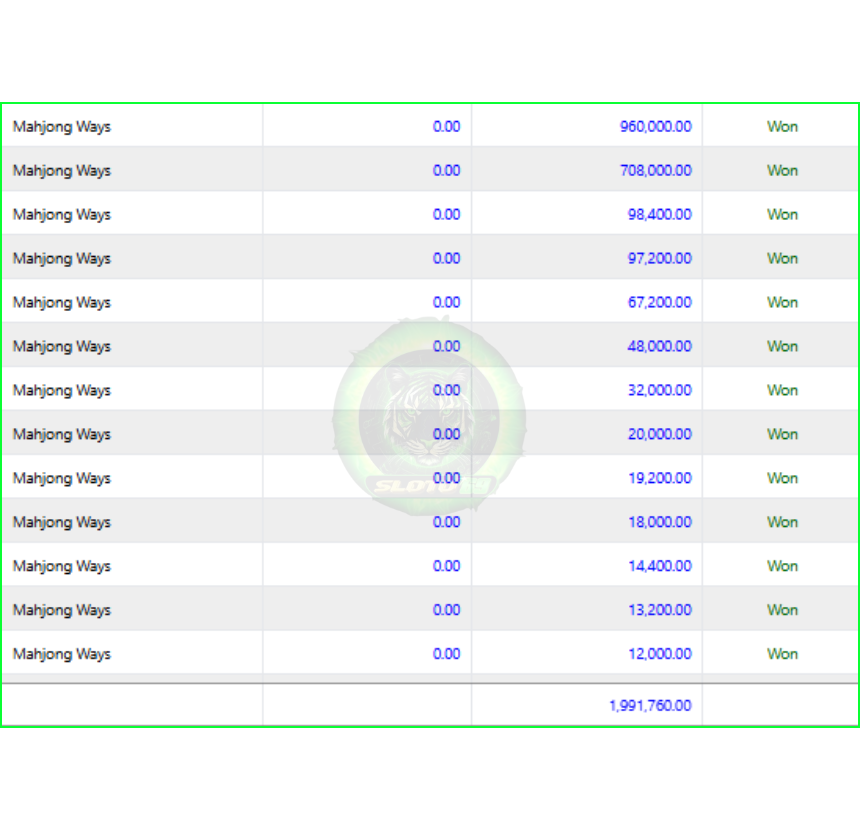Image resolution: width=860 pixels, height=830 pixels.
Task: Click Mahjong Ways in the 708,000.00 row
Action: [61, 171]
